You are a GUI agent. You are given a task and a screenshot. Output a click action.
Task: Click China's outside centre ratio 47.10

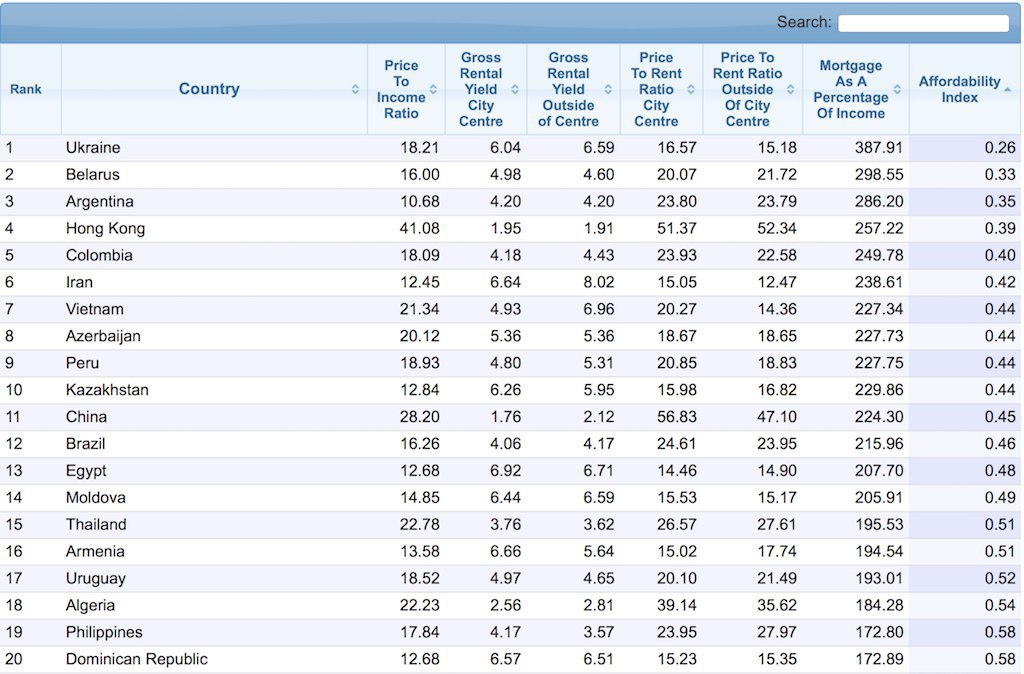[777, 417]
